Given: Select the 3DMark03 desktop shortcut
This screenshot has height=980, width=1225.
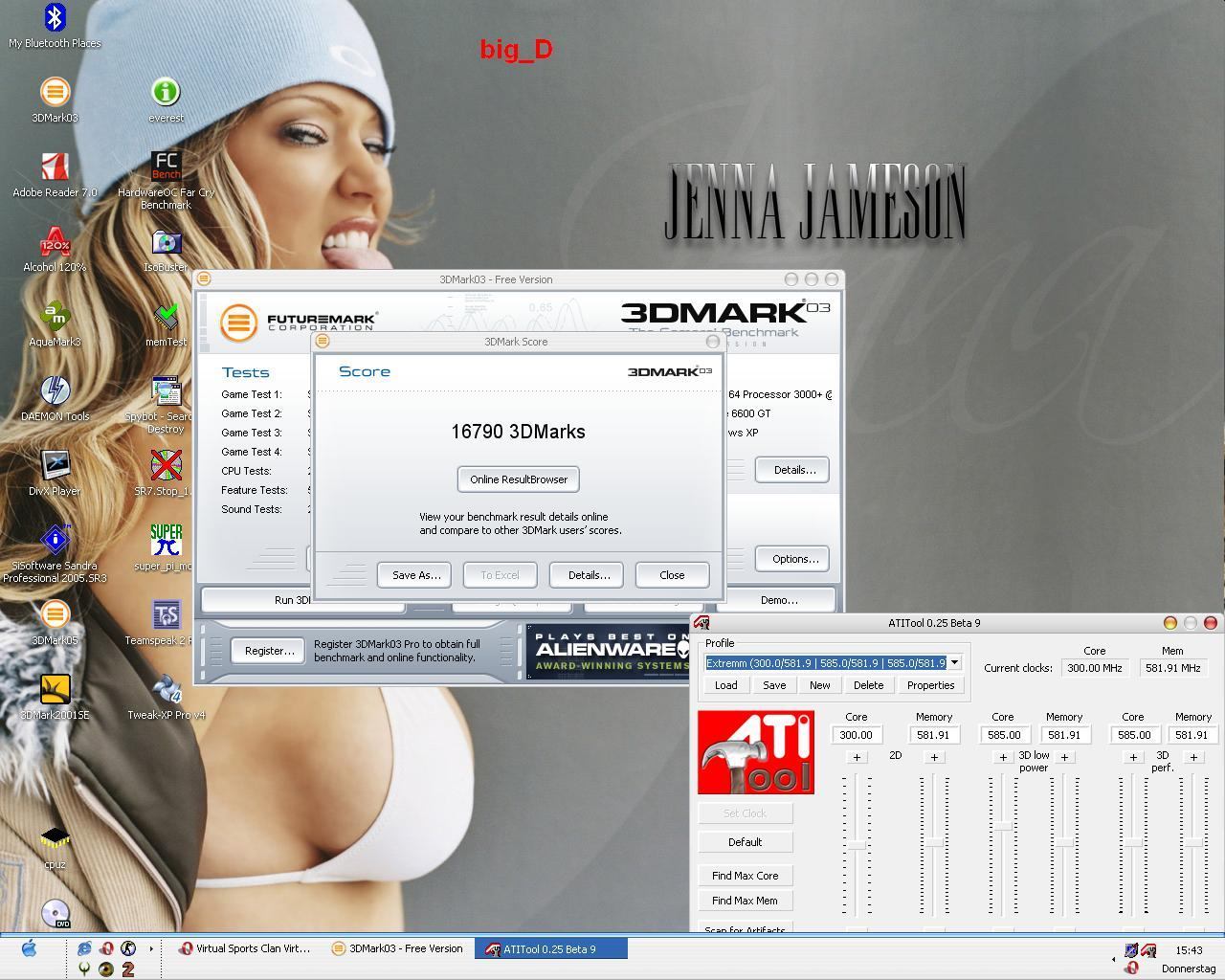Looking at the screenshot, I should point(55,100).
